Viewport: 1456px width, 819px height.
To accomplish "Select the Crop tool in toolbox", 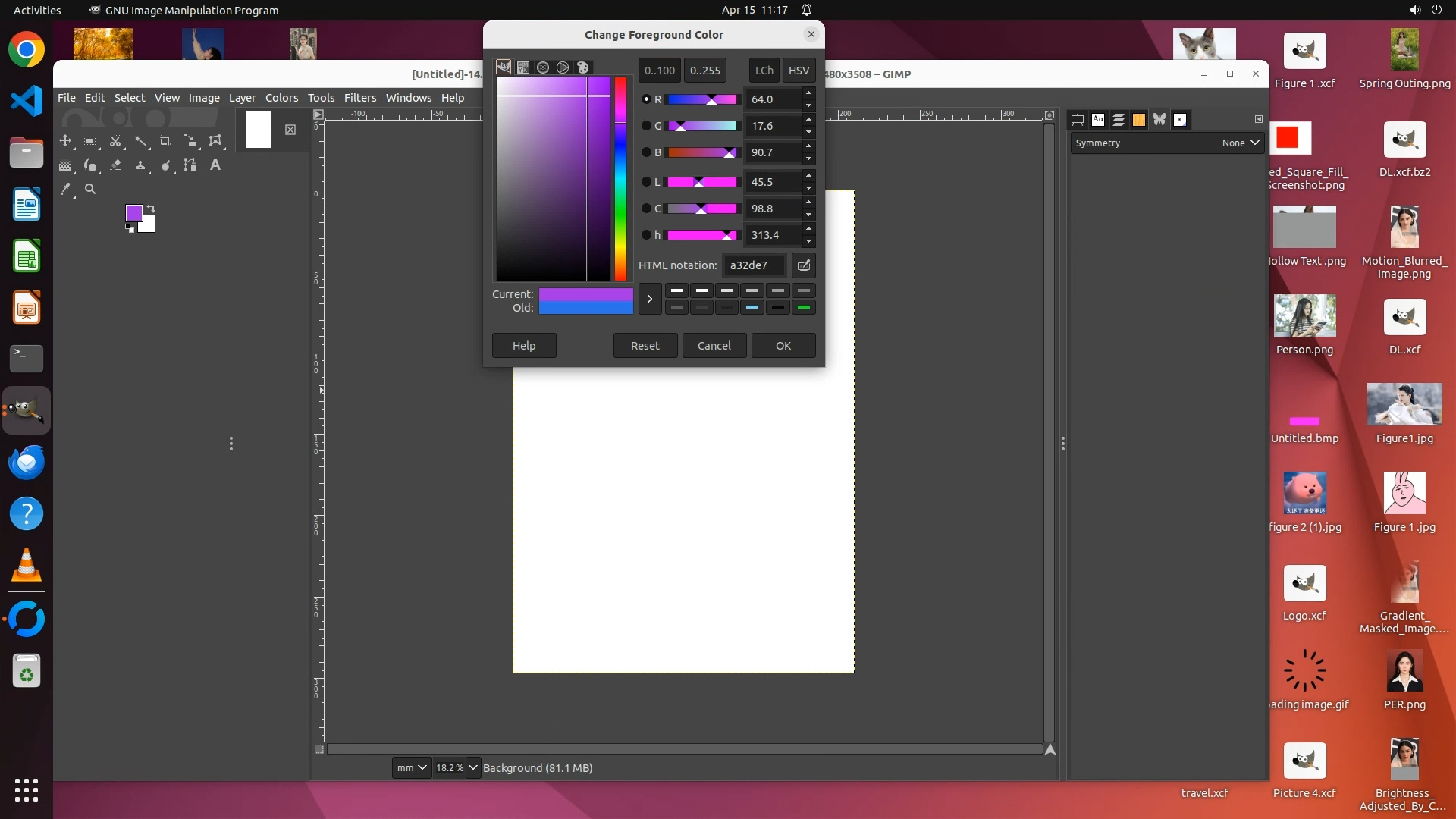I will tap(165, 141).
